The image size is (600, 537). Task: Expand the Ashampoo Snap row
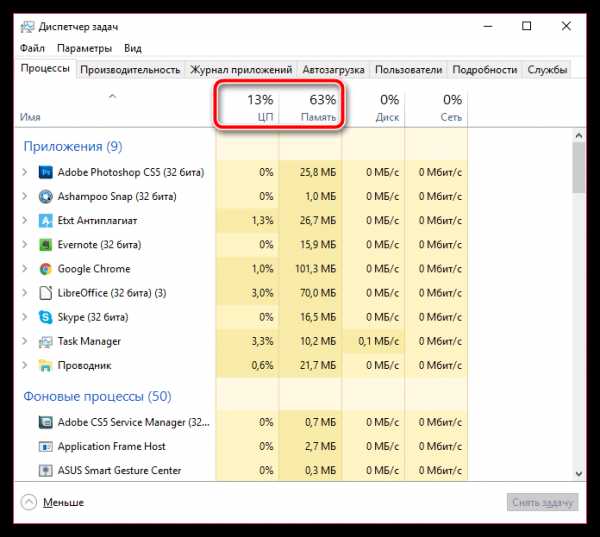25,196
